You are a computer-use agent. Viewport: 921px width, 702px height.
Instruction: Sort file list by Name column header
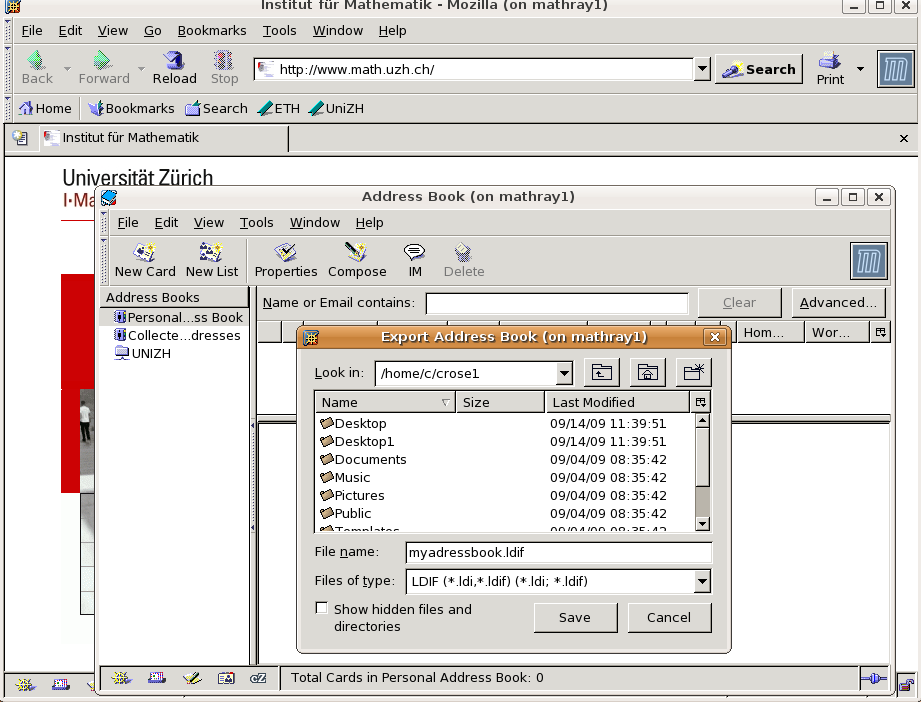point(385,402)
